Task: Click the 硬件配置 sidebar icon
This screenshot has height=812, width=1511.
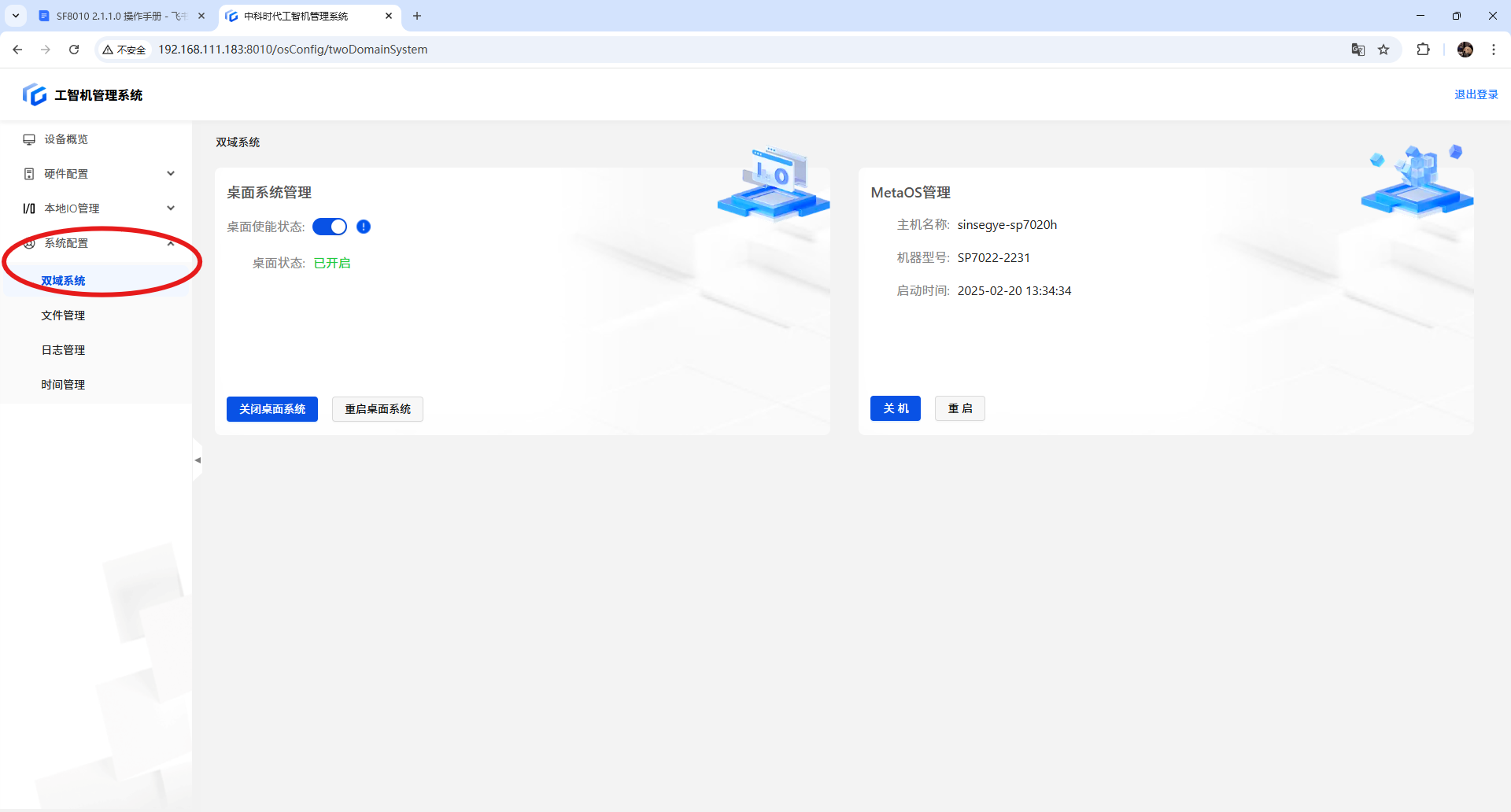Action: [29, 174]
